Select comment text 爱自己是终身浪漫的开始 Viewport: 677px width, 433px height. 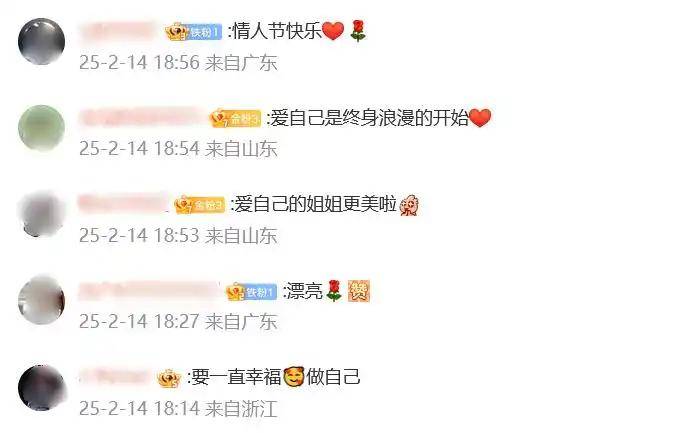pos(369,118)
